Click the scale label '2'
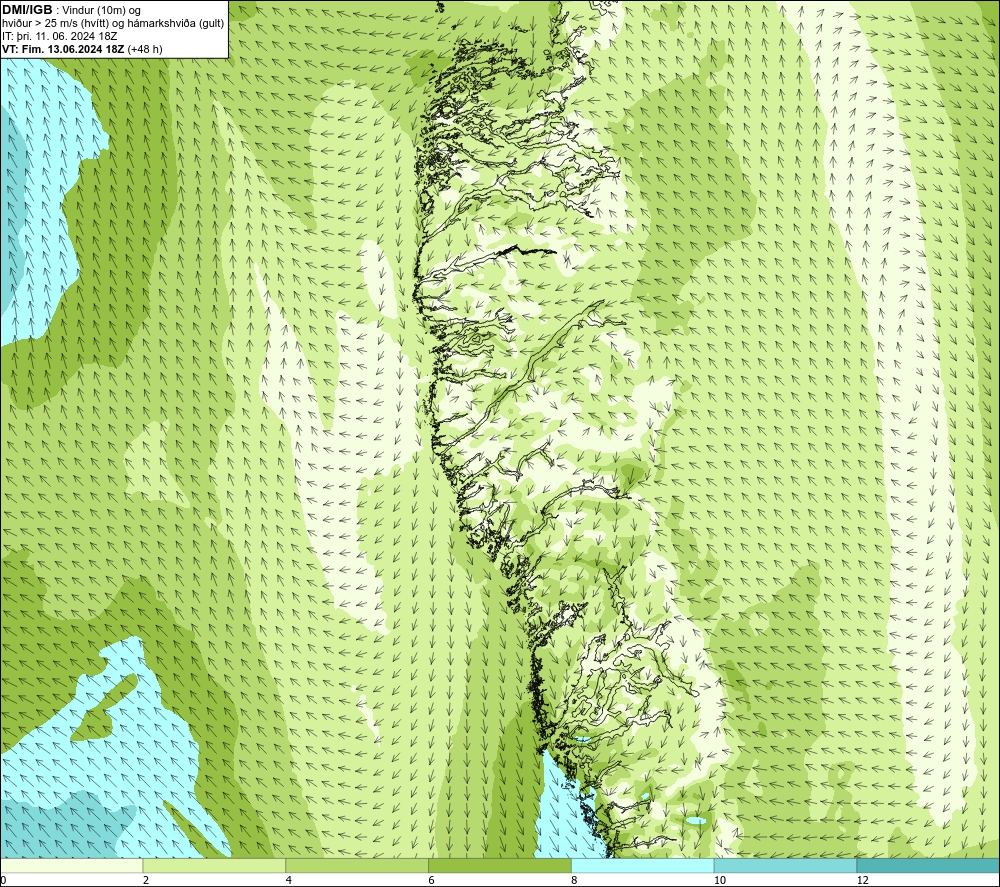Image resolution: width=1000 pixels, height=887 pixels. point(146,881)
